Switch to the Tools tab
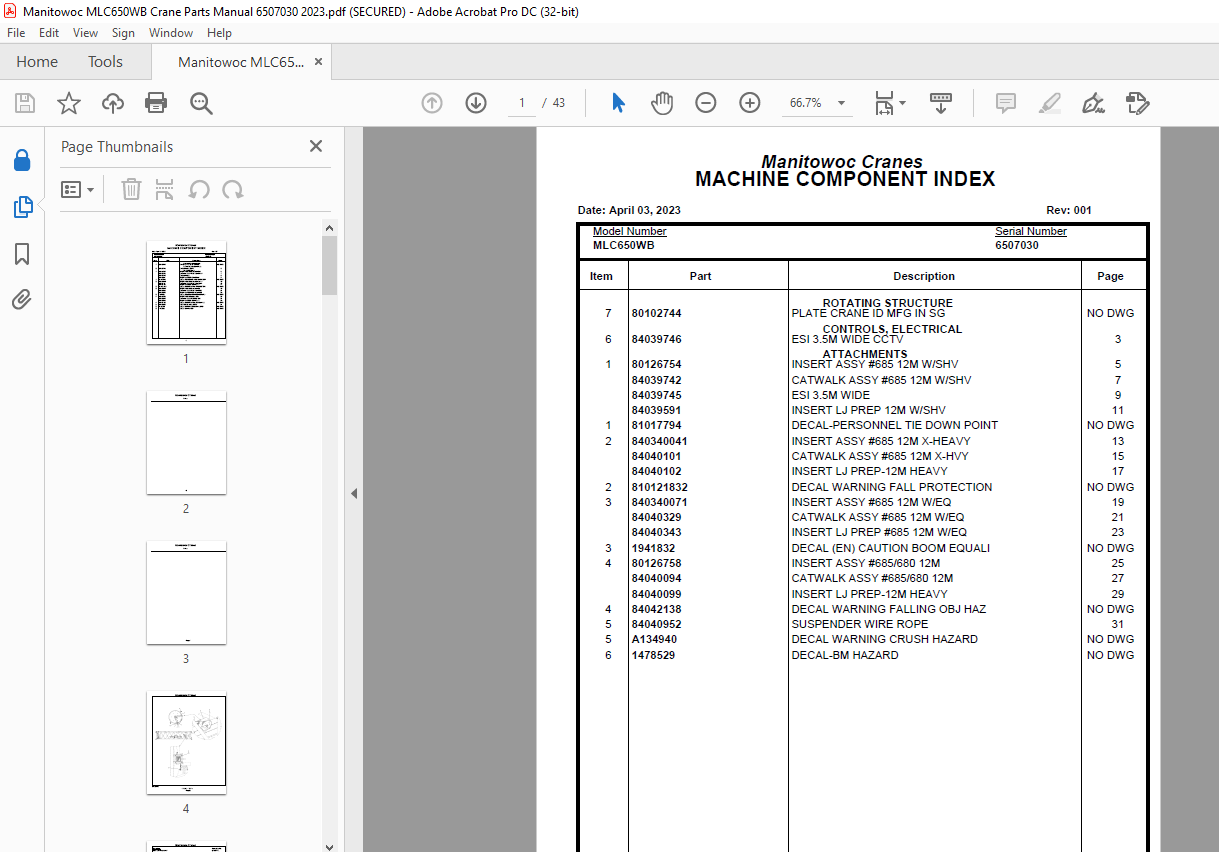The height and width of the screenshot is (852, 1219). point(105,62)
